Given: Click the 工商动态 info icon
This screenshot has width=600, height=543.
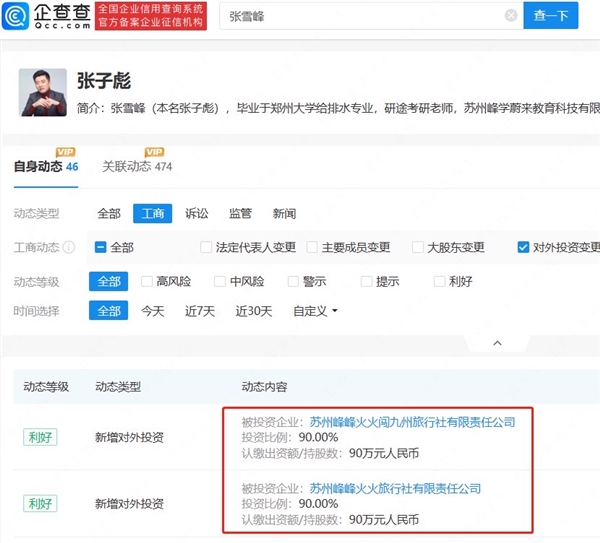Looking at the screenshot, I should point(69,247).
